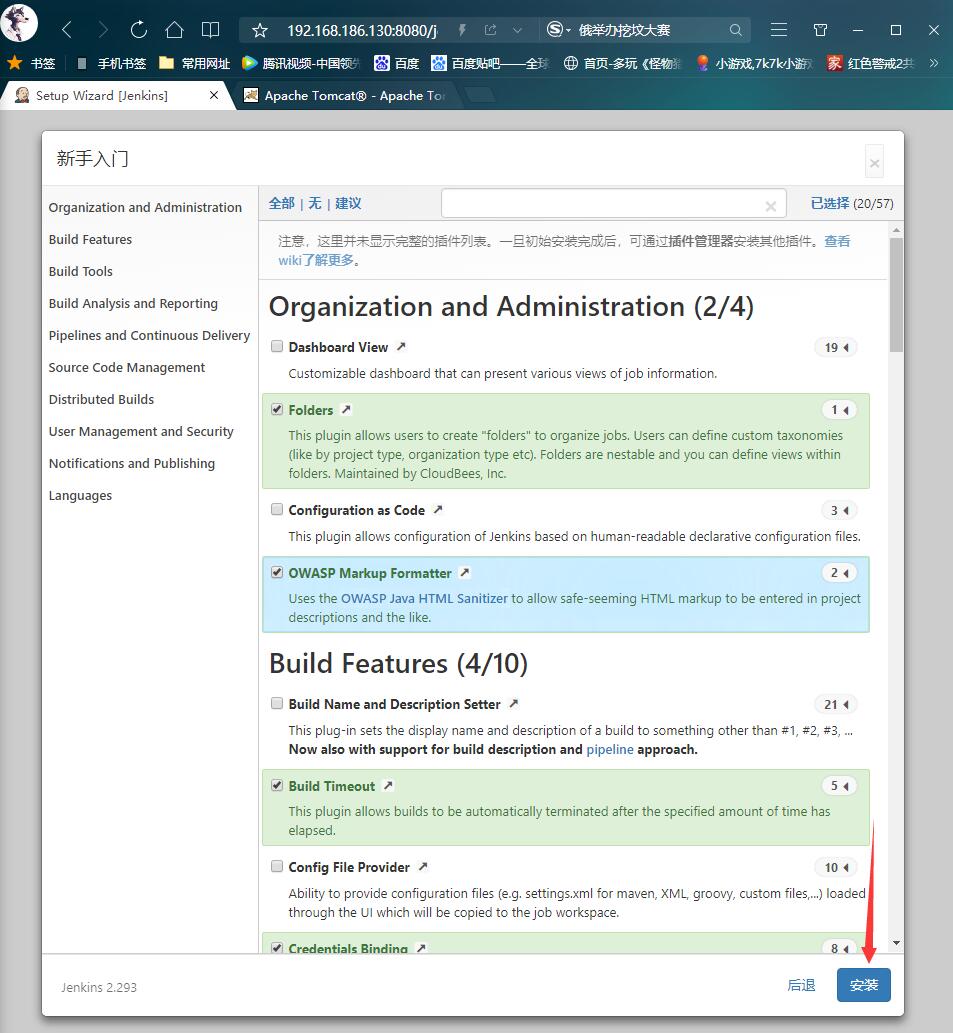
Task: Jump to Distributed Builds category
Action: [x=101, y=399]
